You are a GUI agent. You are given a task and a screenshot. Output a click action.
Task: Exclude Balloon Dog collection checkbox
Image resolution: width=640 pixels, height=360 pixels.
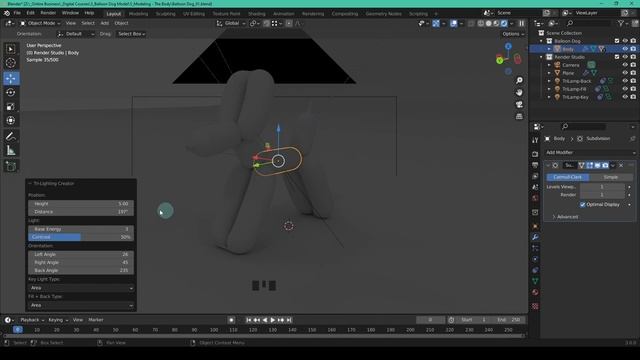coord(617,41)
